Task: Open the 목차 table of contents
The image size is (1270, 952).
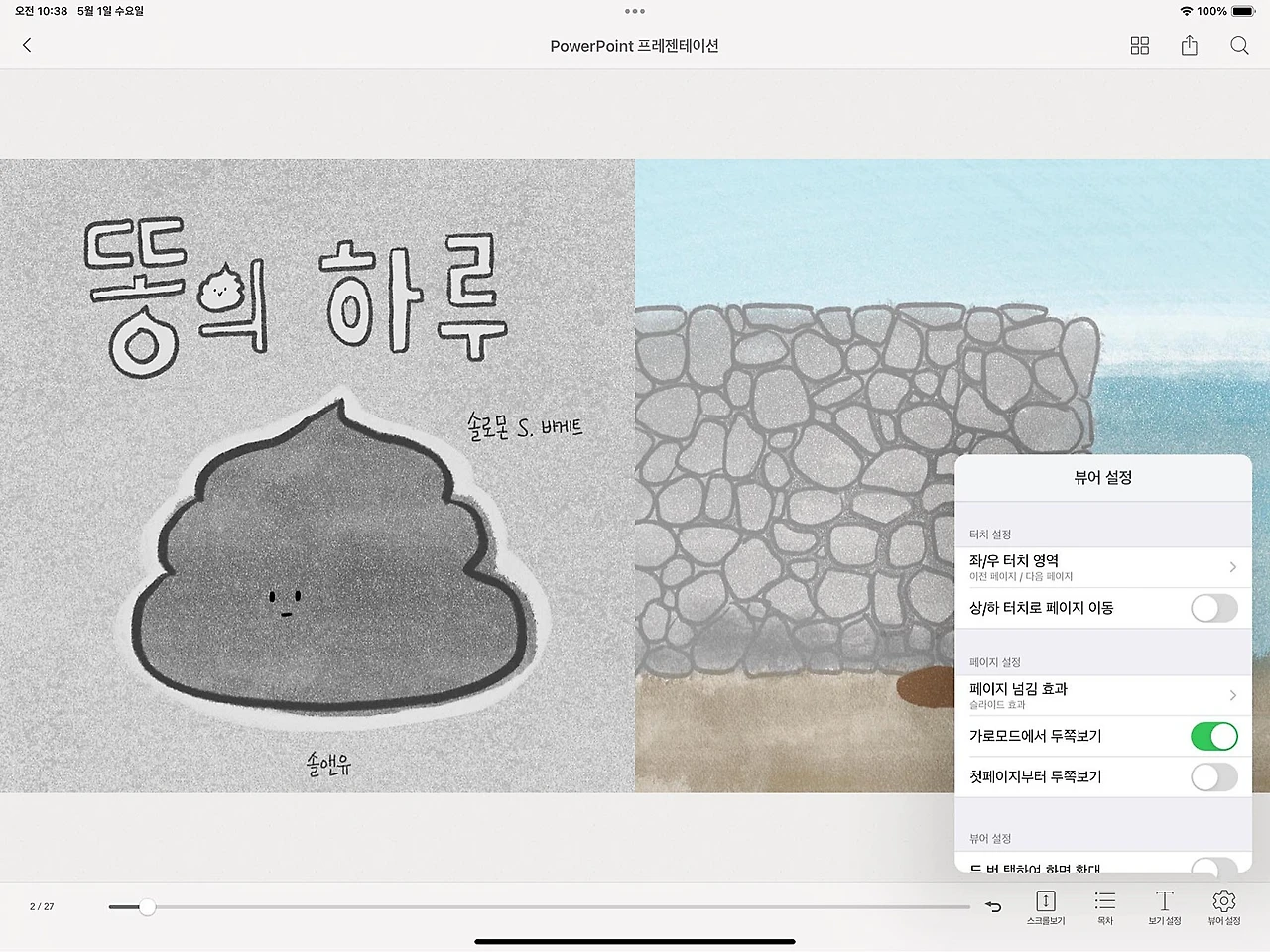Action: click(x=1105, y=907)
